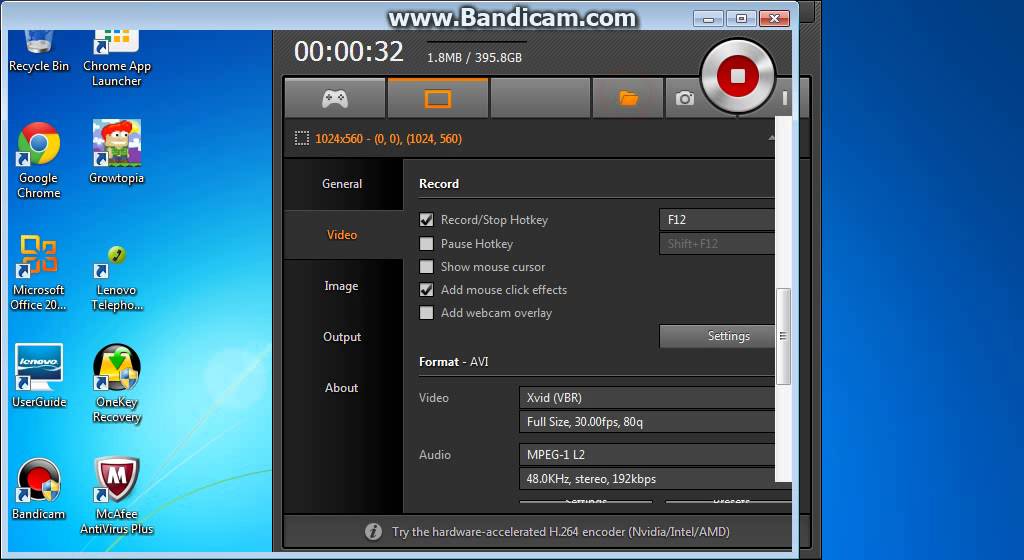Viewport: 1024px width, 560px height.
Task: Click the hardware-accelerated H.264 encoder tip
Action: point(560,532)
